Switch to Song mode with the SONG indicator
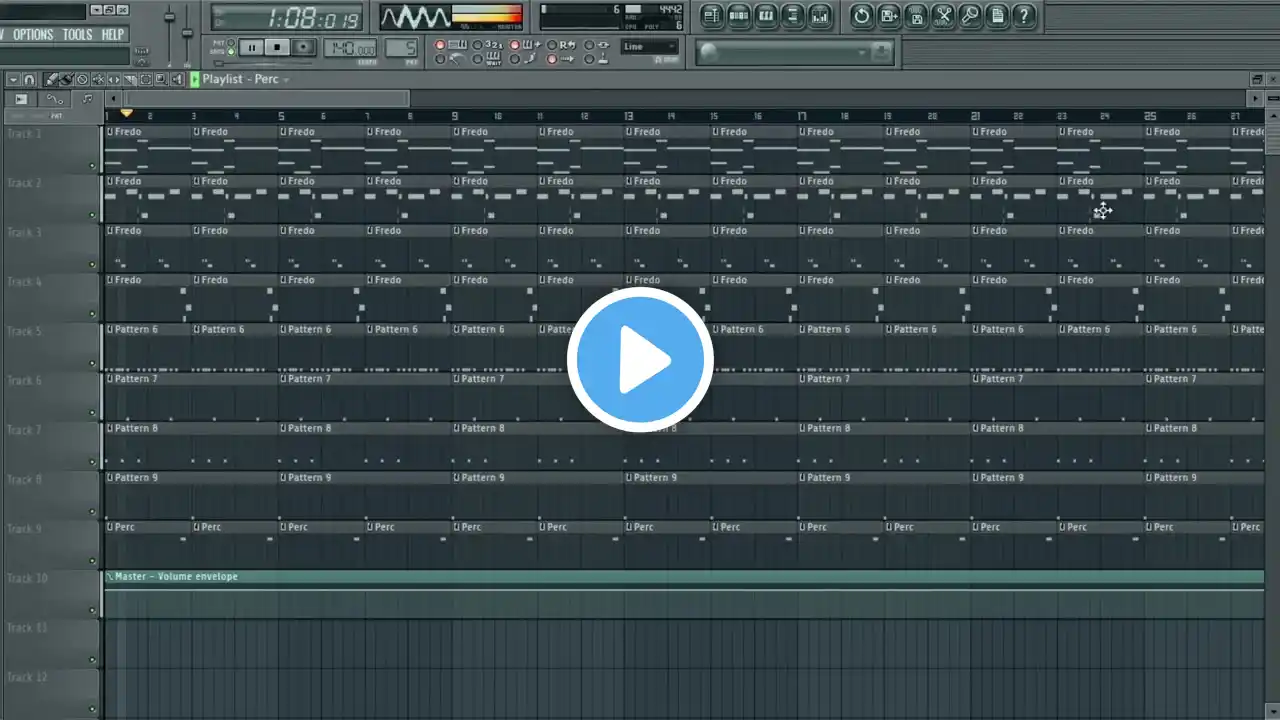Image resolution: width=1280 pixels, height=720 pixels. (231, 51)
